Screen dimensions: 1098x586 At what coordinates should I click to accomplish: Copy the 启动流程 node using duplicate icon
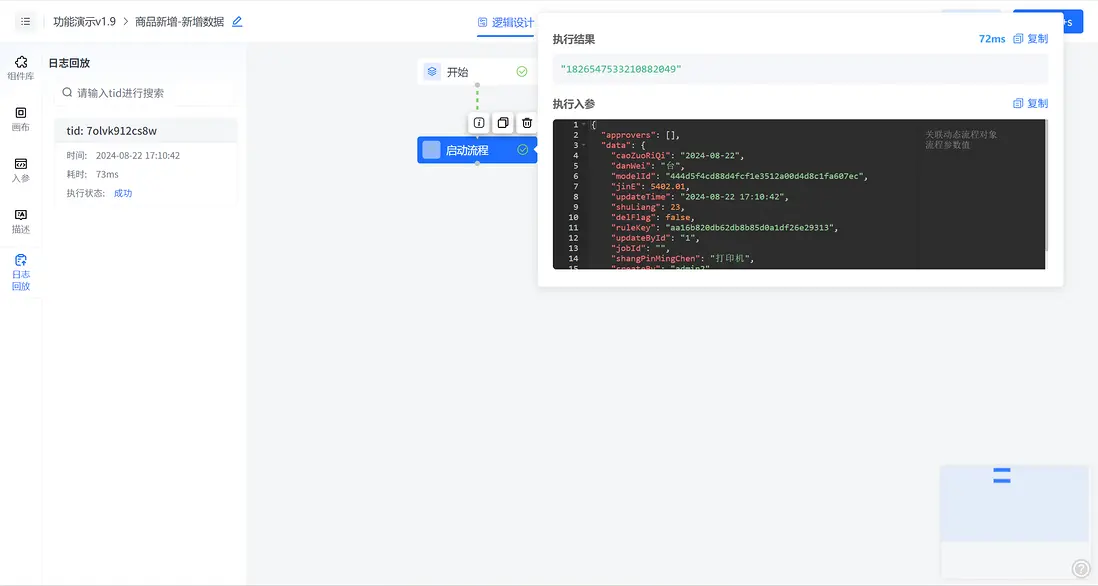(503, 123)
